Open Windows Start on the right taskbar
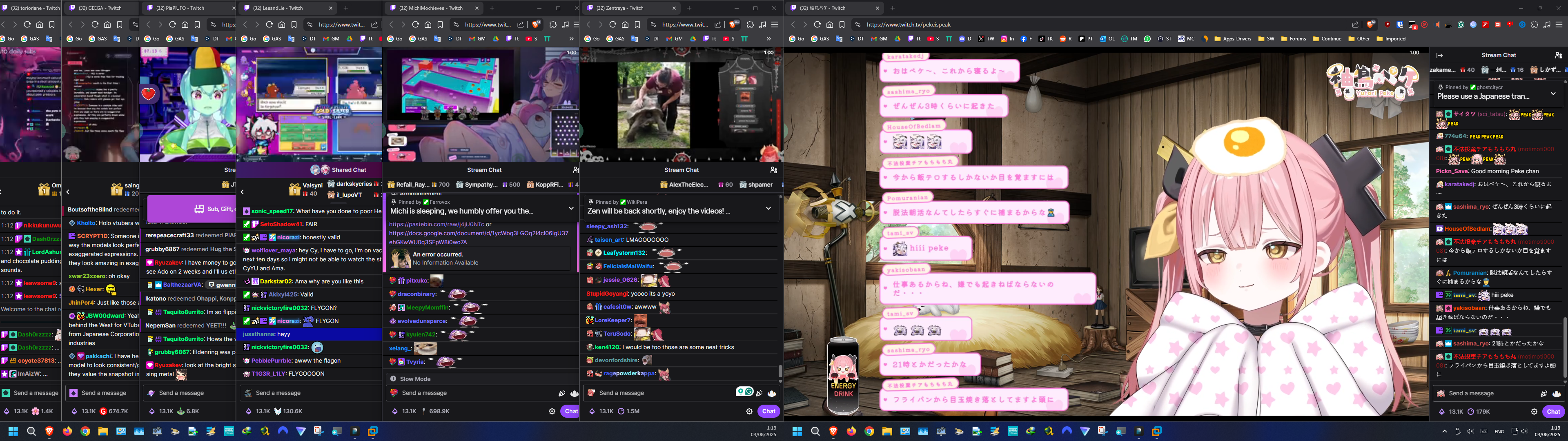1568x441 pixels. tap(797, 431)
